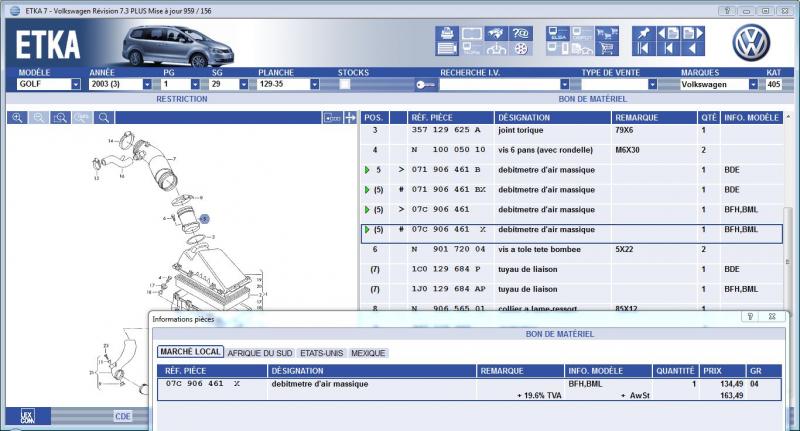
Task: Click the Réf. pièce column header in parts table
Action: point(450,118)
